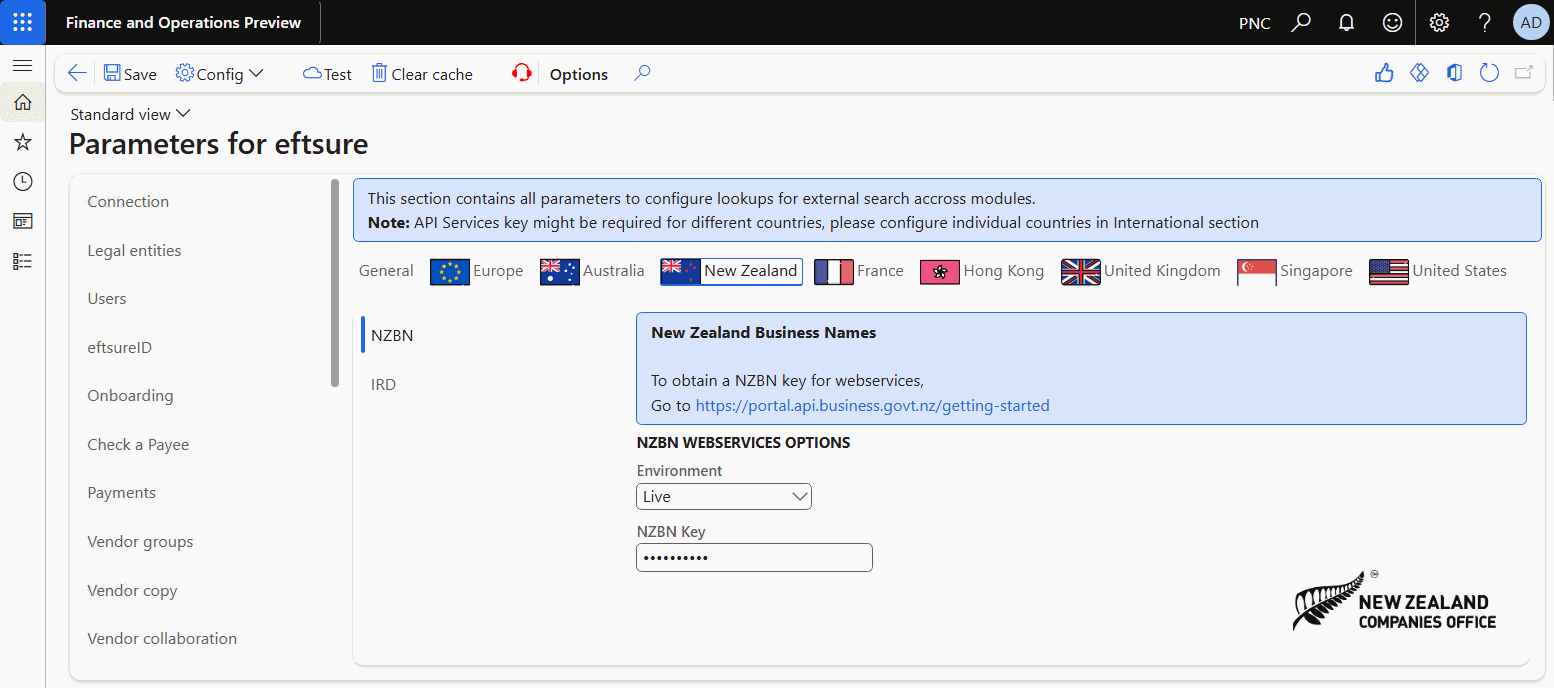Go back with the back arrow
Image resolution: width=1554 pixels, height=688 pixels.
coord(76,73)
